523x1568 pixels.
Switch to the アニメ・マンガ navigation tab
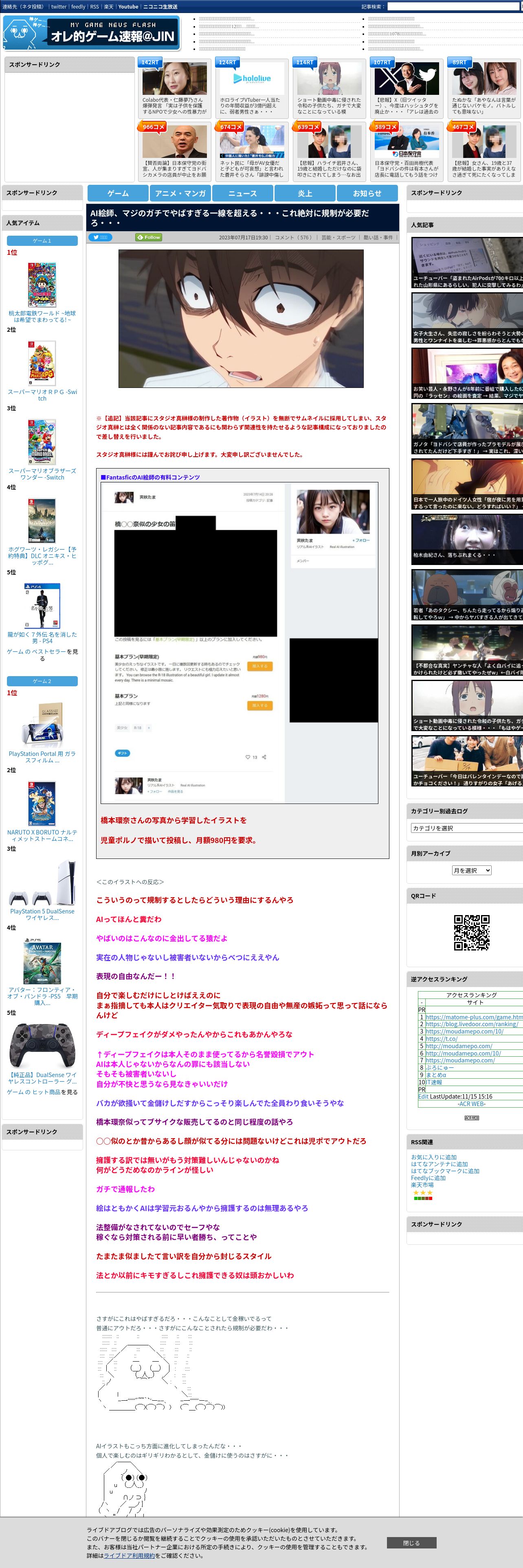coord(180,193)
